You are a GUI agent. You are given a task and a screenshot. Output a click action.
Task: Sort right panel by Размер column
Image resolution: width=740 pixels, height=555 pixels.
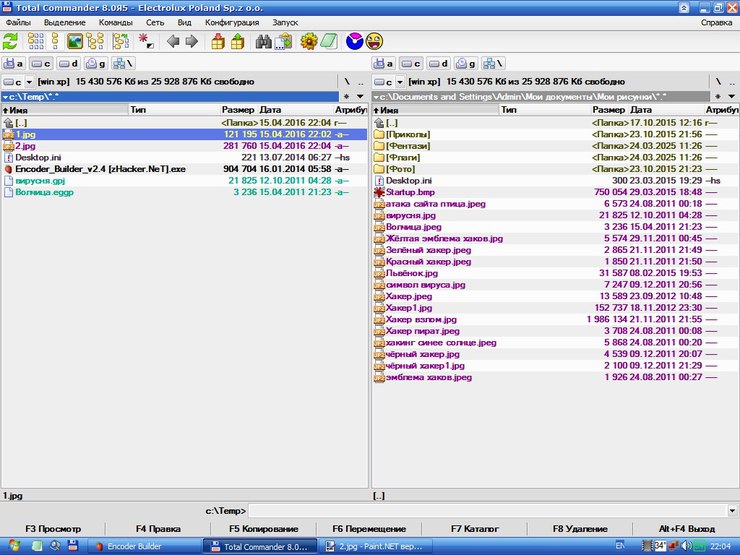(608, 110)
